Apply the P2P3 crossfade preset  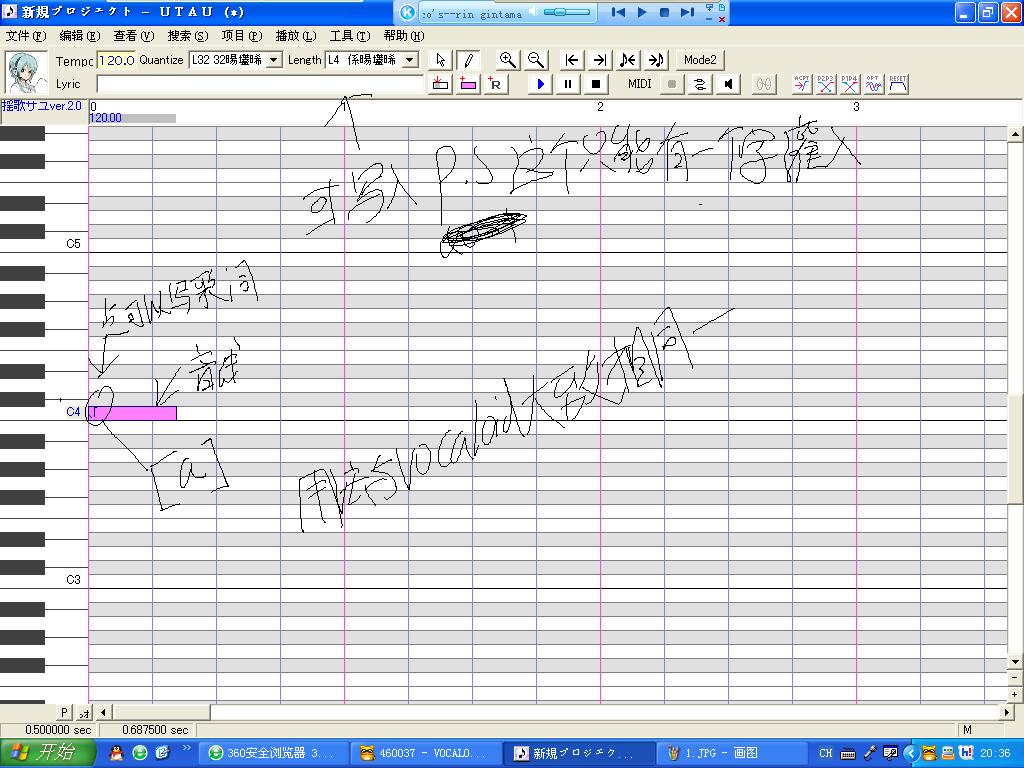[826, 84]
